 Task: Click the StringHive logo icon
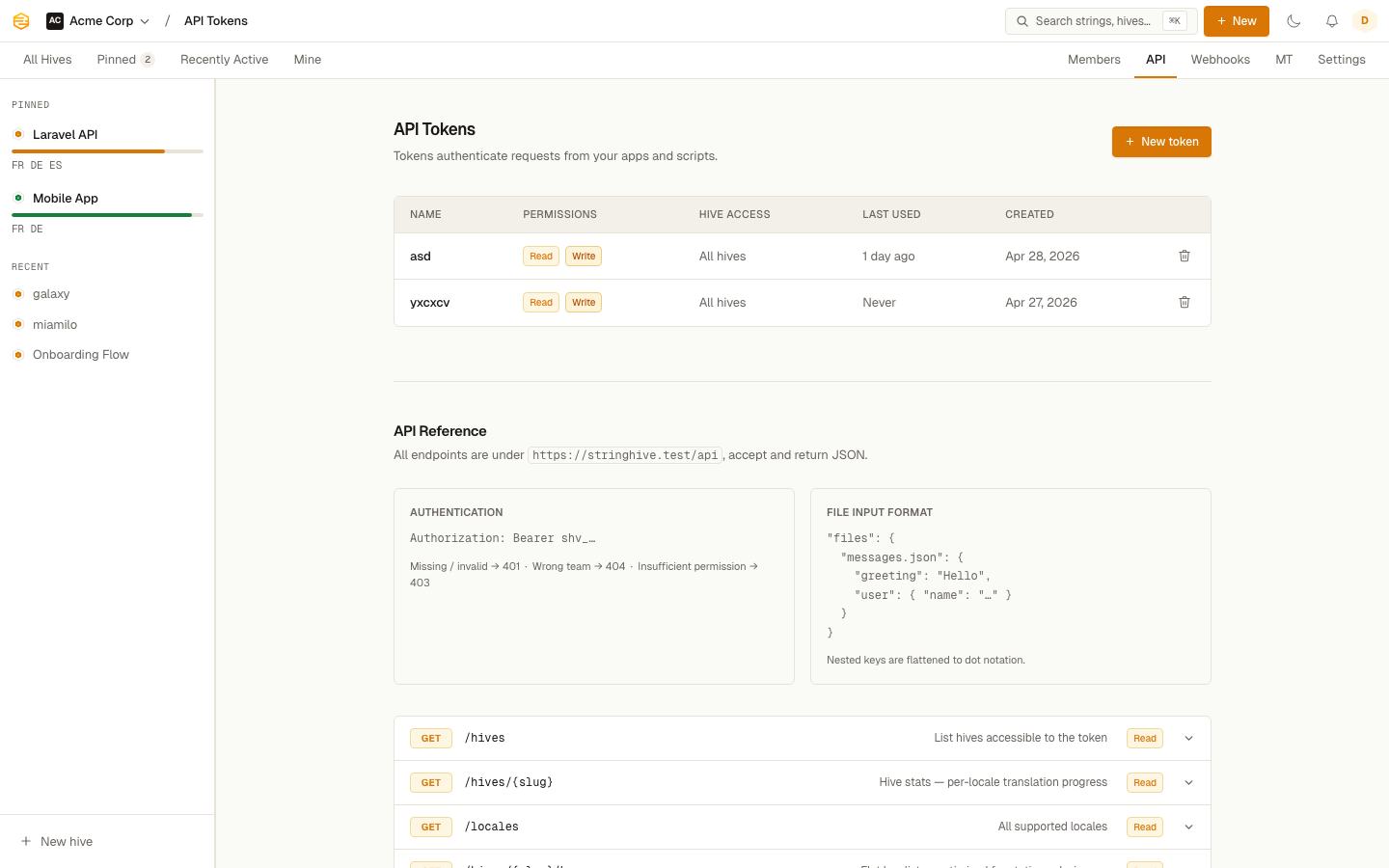(x=21, y=21)
